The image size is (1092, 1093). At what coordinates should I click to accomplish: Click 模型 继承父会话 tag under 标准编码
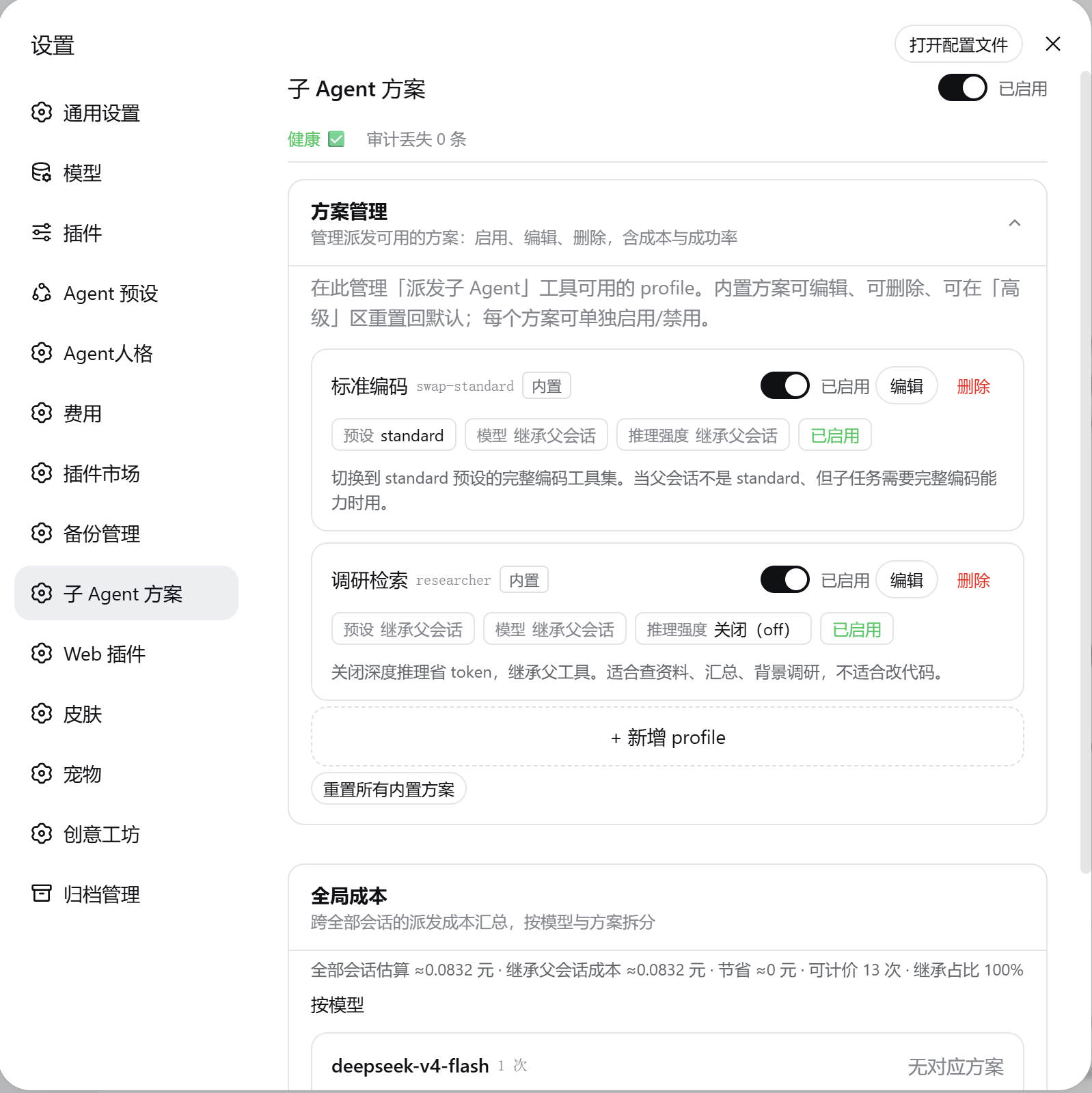click(536, 435)
